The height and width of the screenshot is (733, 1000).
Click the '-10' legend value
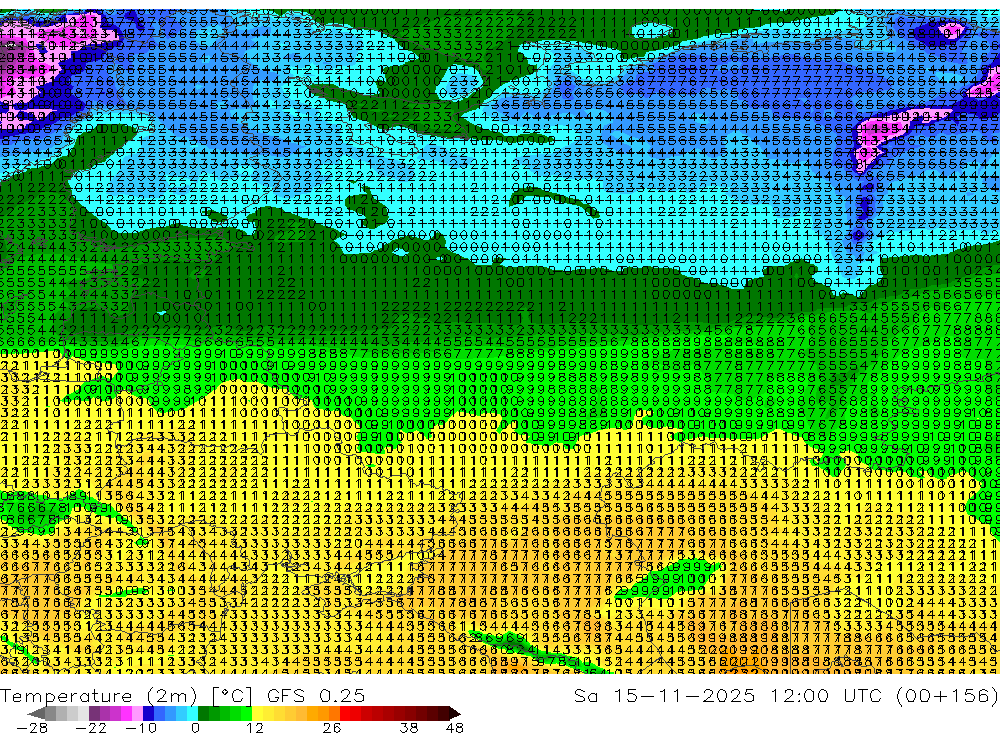(141, 728)
